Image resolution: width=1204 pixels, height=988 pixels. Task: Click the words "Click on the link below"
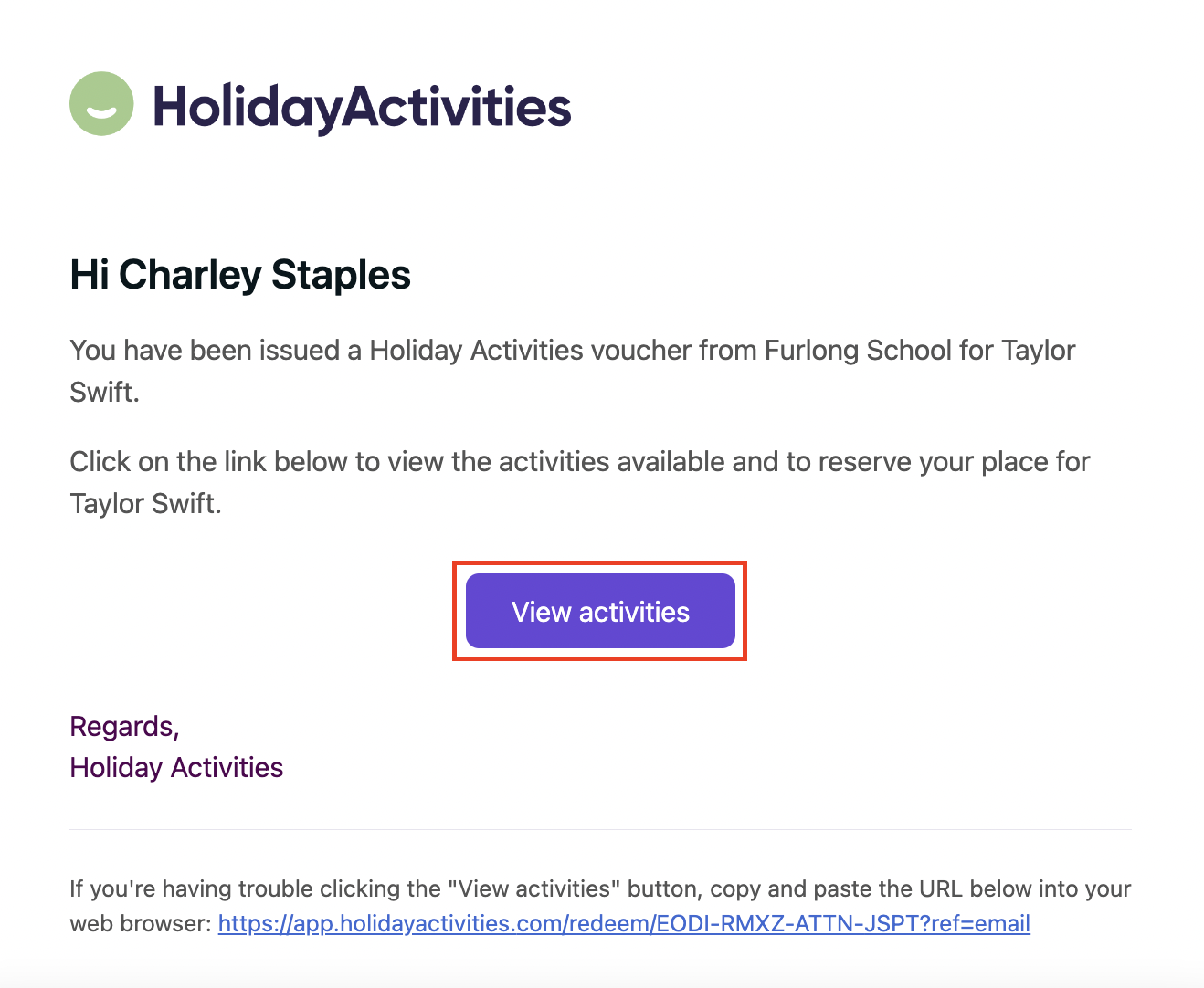pos(208,462)
